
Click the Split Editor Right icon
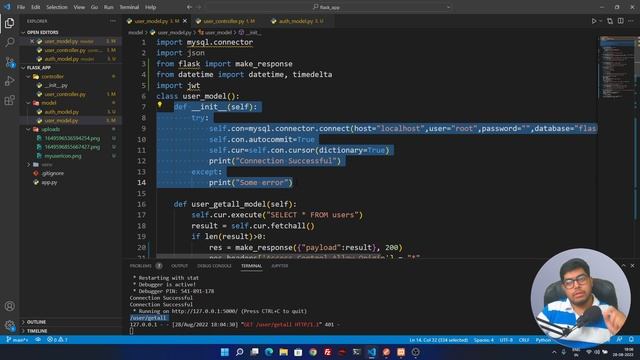pos(620,21)
